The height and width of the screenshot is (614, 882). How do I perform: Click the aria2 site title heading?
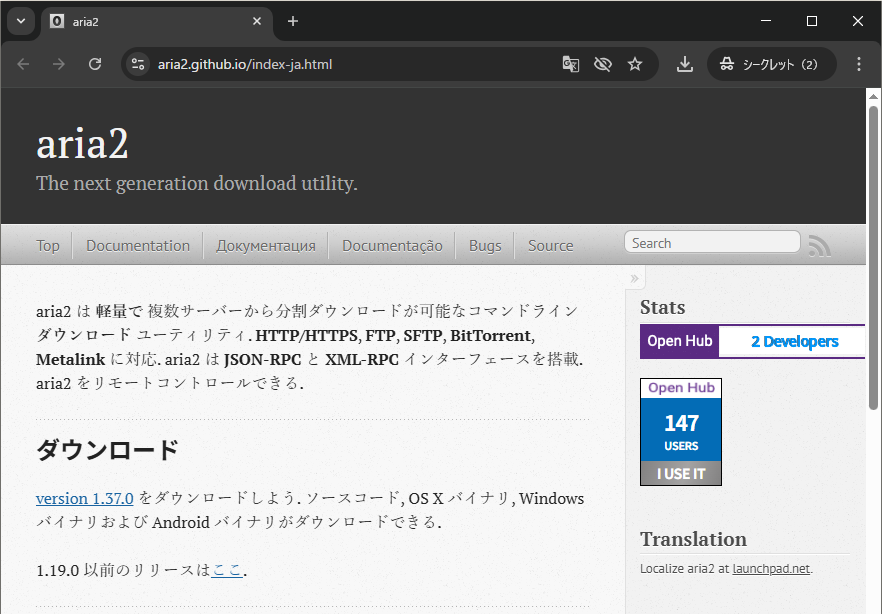click(x=82, y=144)
